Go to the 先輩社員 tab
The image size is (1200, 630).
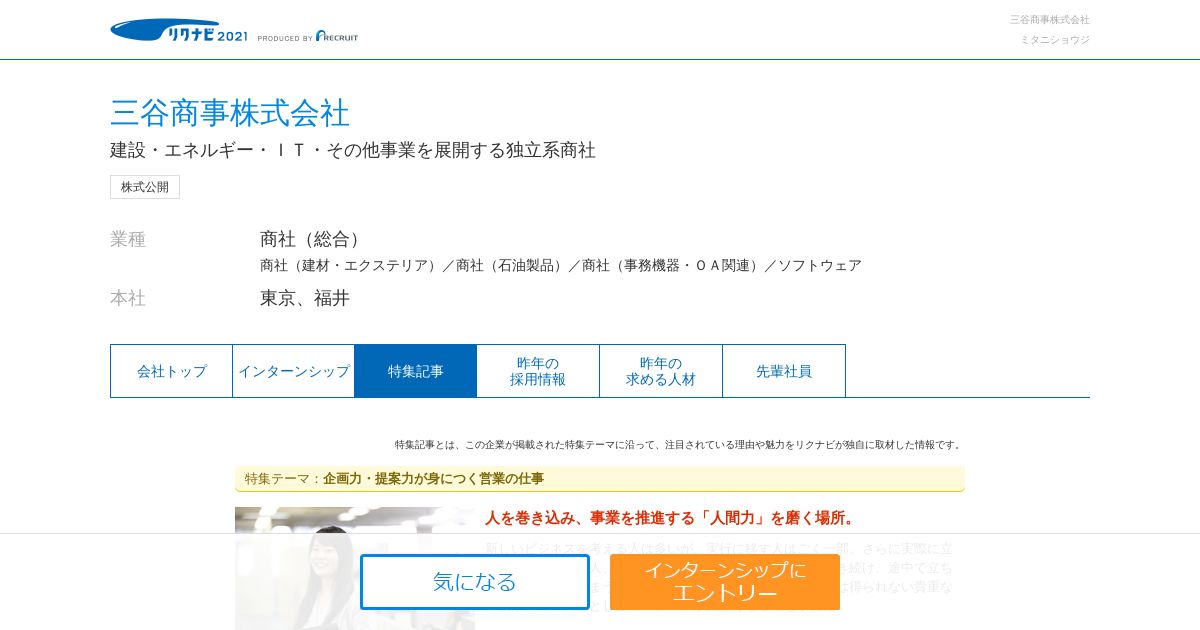tap(784, 371)
